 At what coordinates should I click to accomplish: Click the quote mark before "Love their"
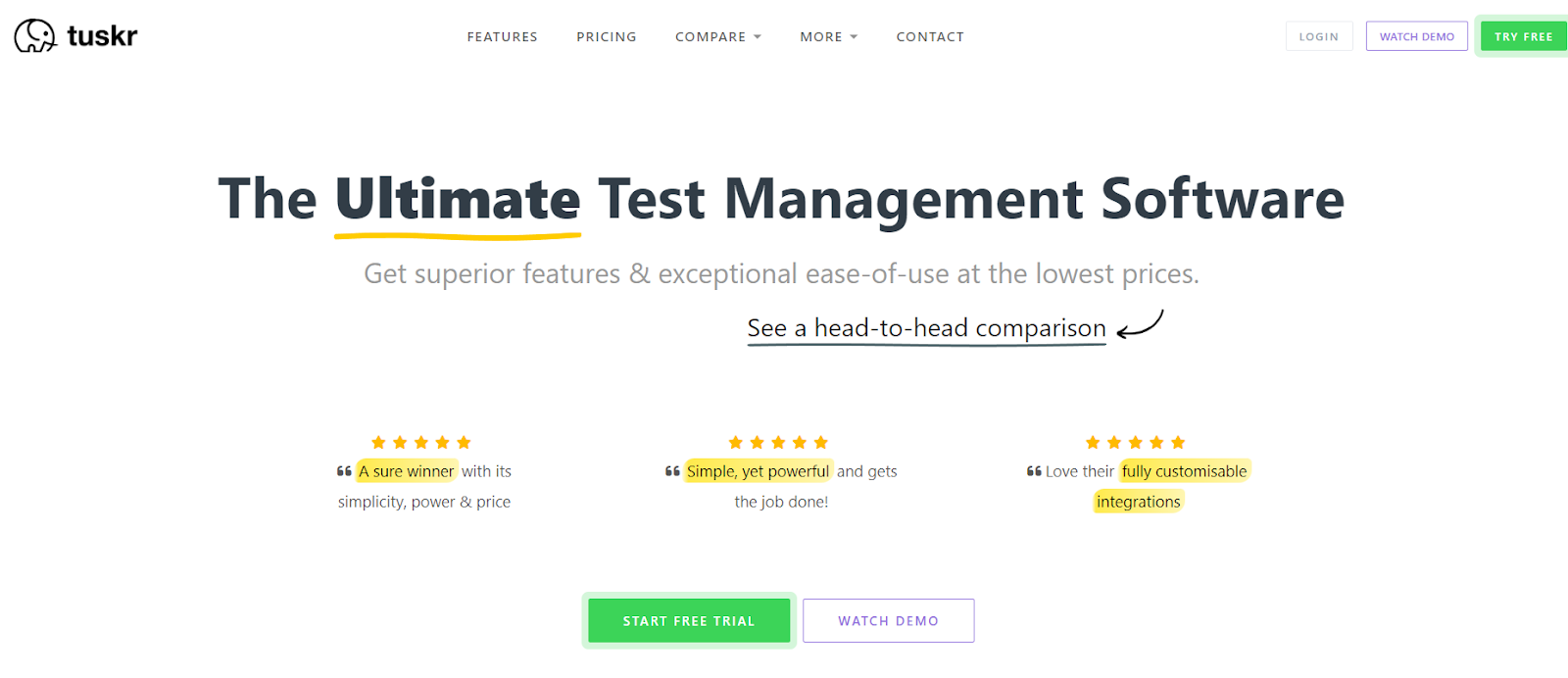pyautogui.click(x=1034, y=471)
